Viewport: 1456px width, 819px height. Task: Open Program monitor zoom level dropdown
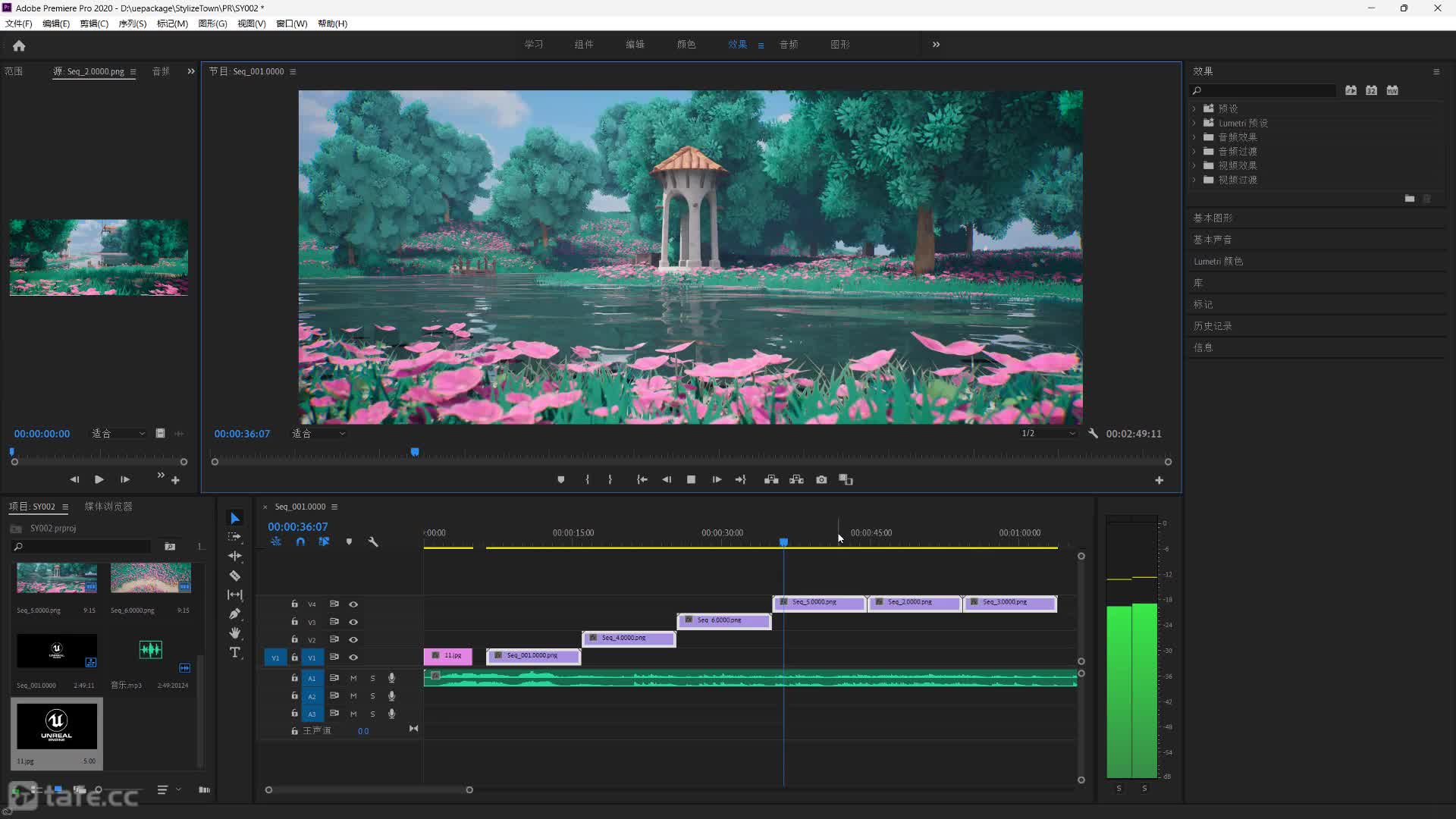pyautogui.click(x=318, y=434)
